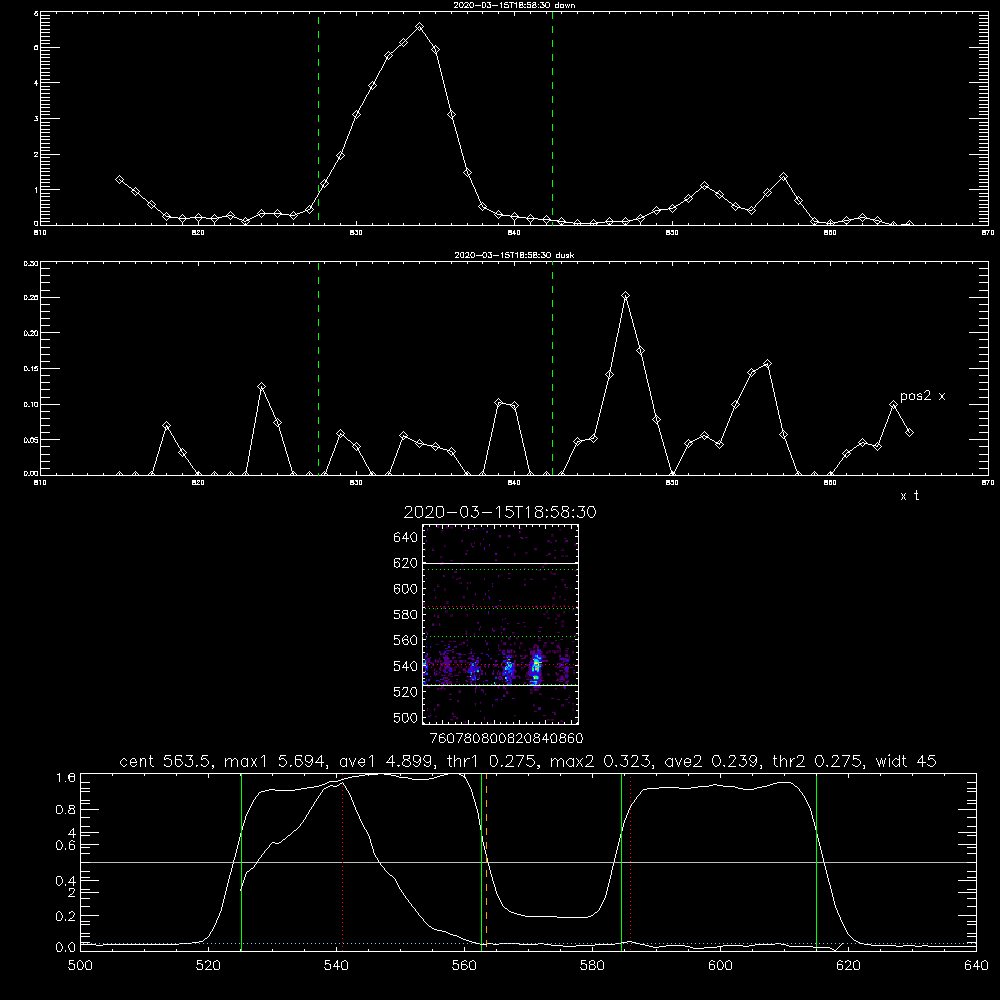Click the left green dashed line in dusk plot
The width and height of the screenshot is (1000, 1000).
[318, 369]
